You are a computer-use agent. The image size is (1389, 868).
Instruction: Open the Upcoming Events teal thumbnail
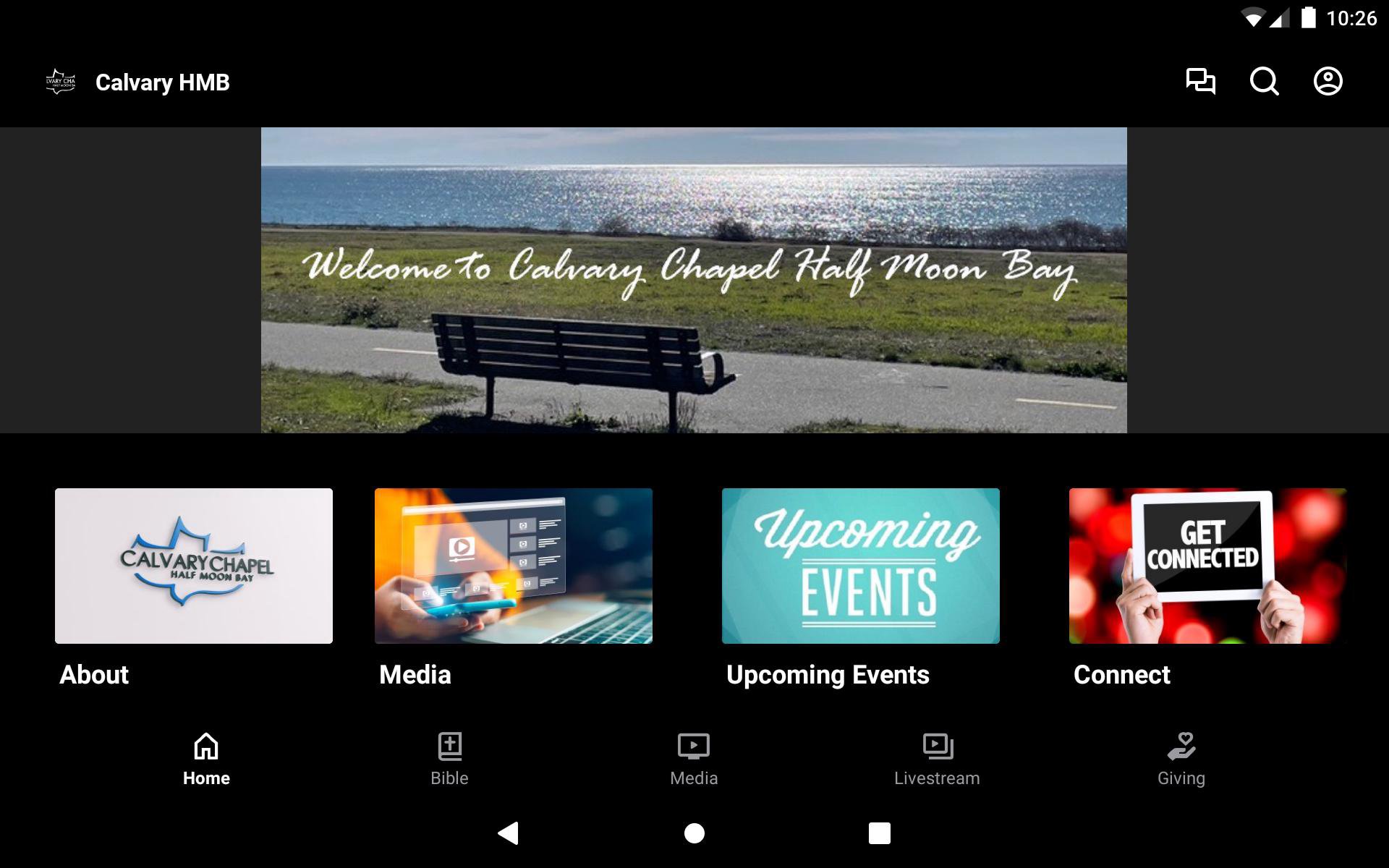click(x=861, y=566)
